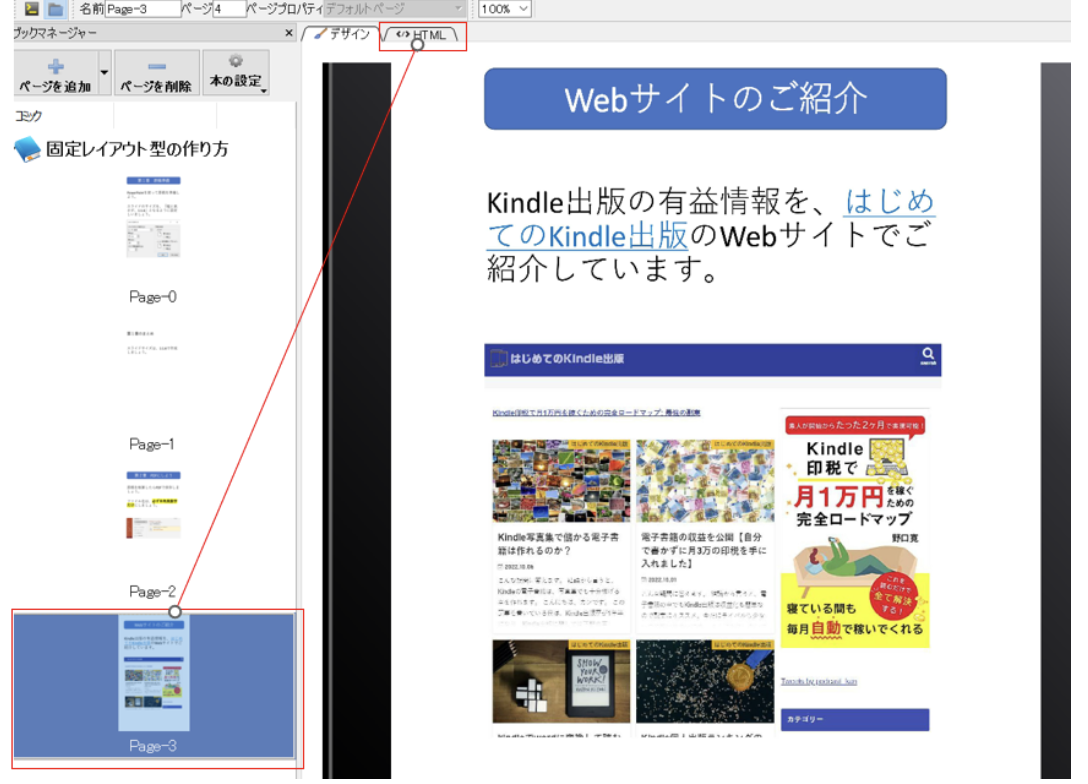Select the コミック tab

click(28, 116)
